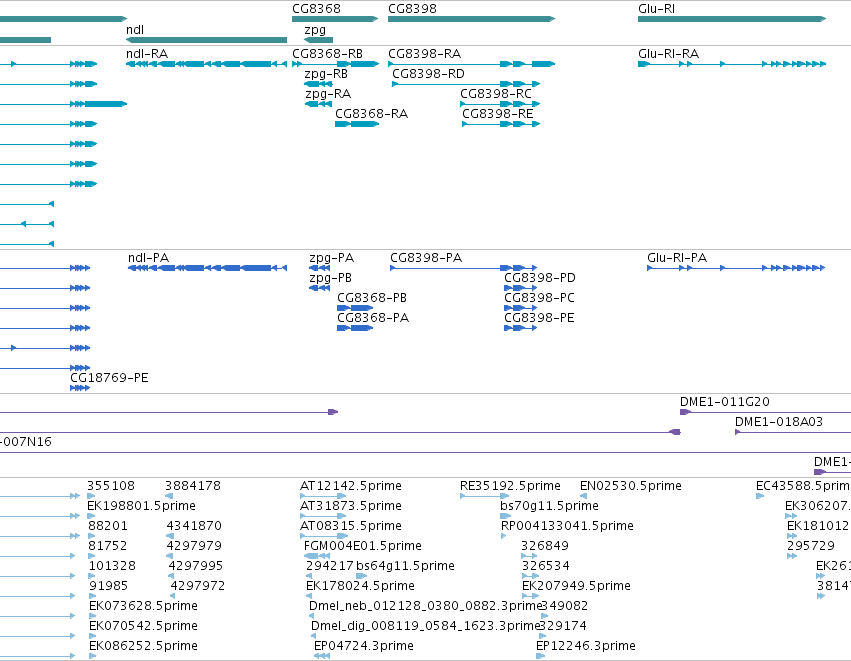The image size is (851, 661).
Task: Select the CG8398-PC protein label
Action: point(539,298)
